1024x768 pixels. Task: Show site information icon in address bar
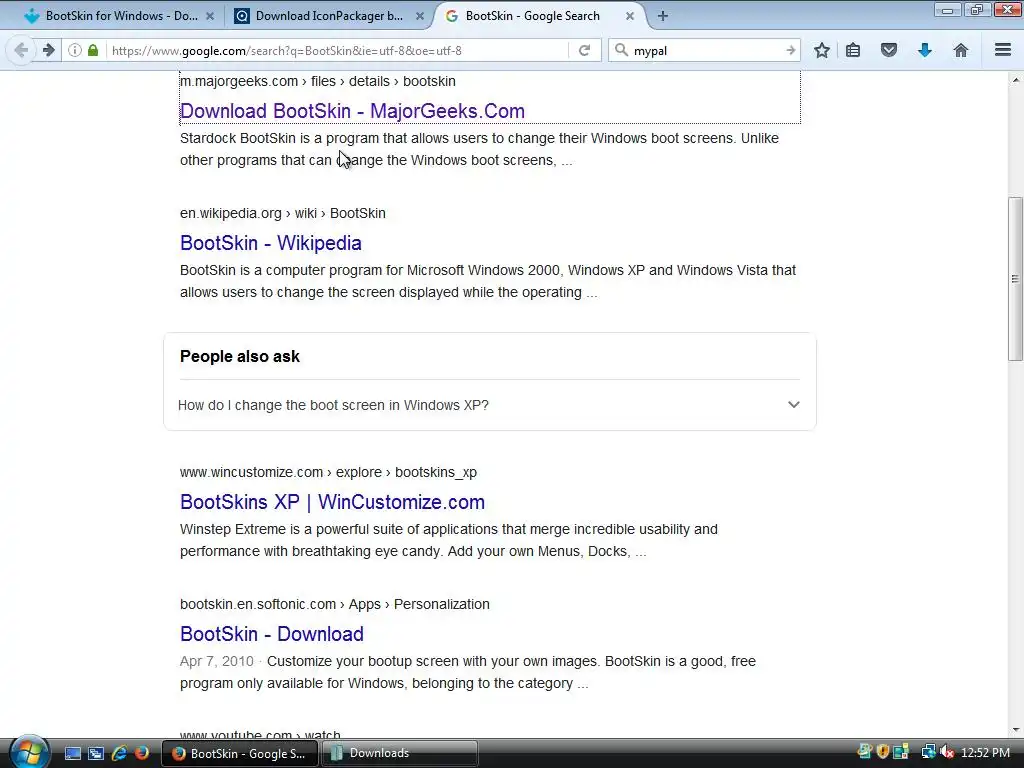coord(75,50)
